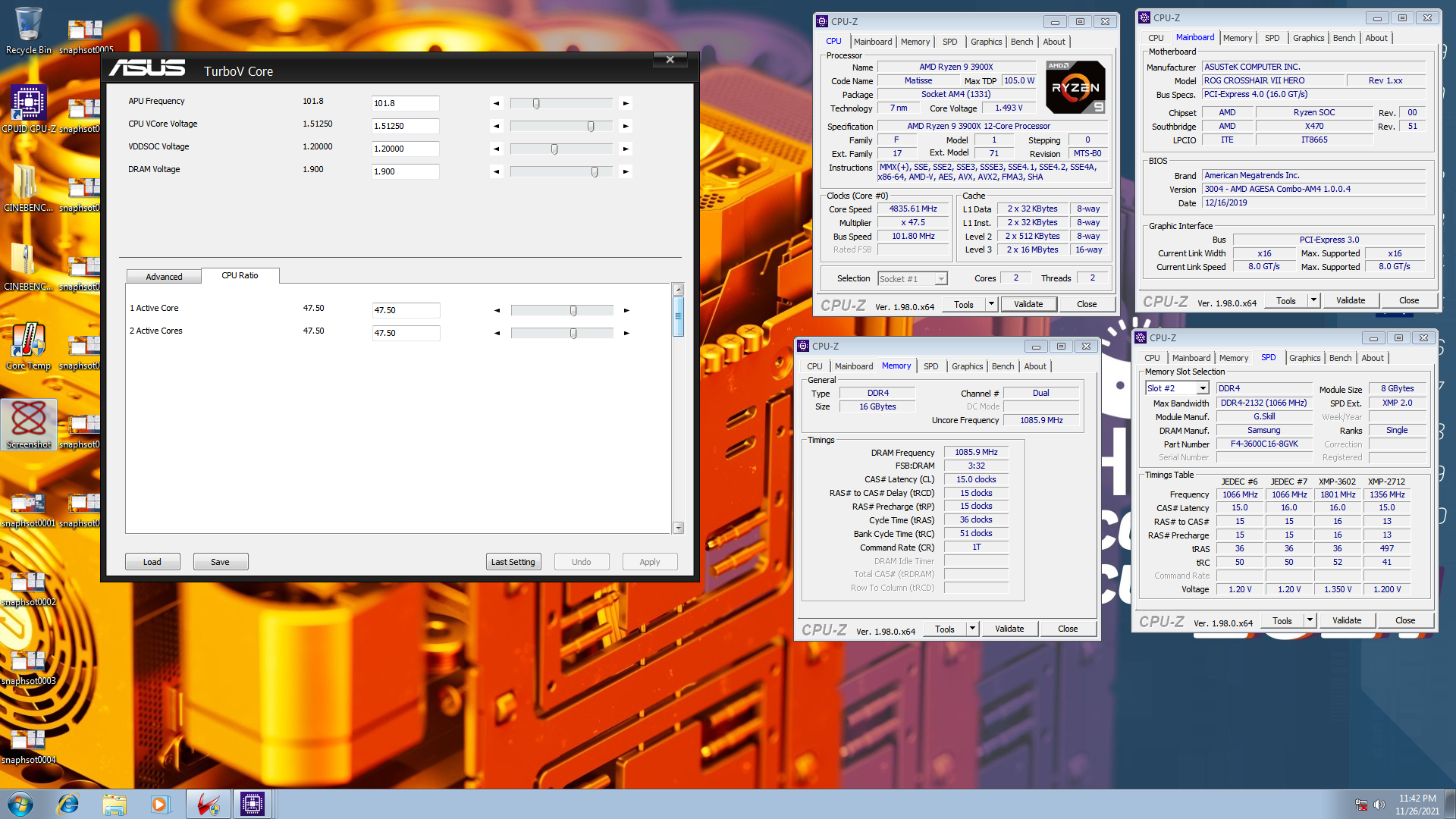The image size is (1456, 819).
Task: Increase CPU VCore Voltage with its right arrow
Action: point(626,126)
